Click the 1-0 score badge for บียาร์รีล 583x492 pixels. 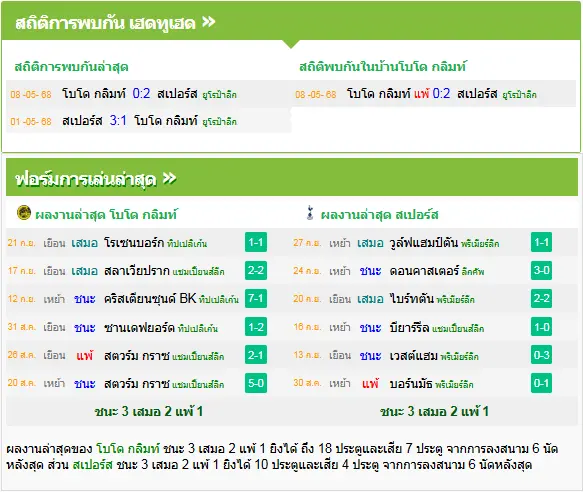(x=541, y=327)
